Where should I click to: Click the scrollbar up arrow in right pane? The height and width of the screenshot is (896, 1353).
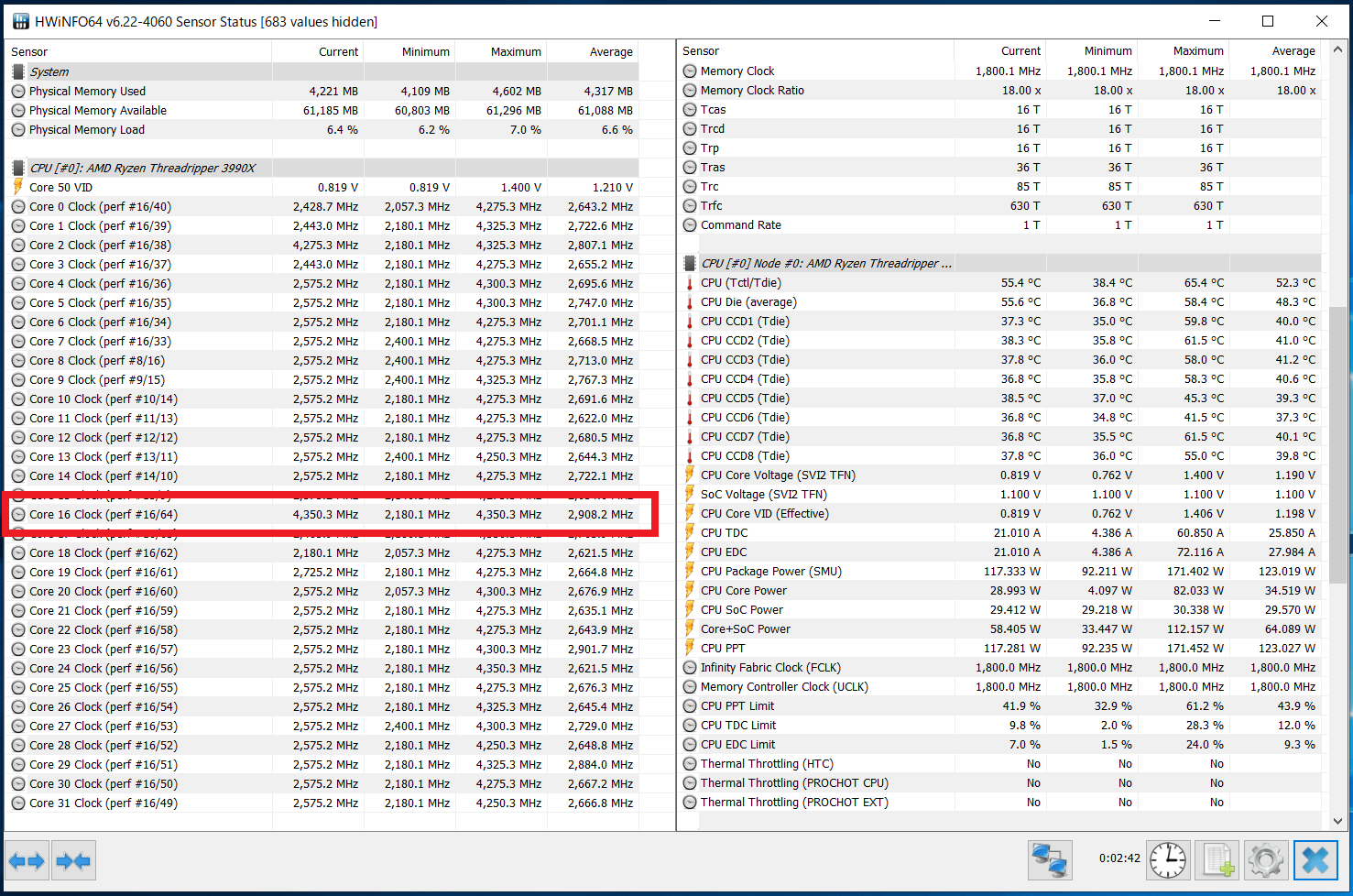tap(1337, 49)
